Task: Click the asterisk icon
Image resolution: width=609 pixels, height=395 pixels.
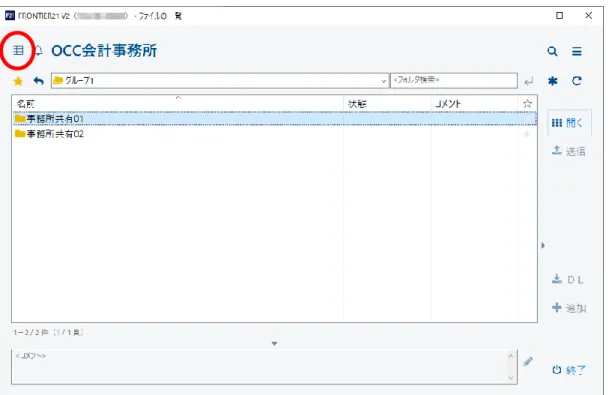Action: tap(553, 81)
